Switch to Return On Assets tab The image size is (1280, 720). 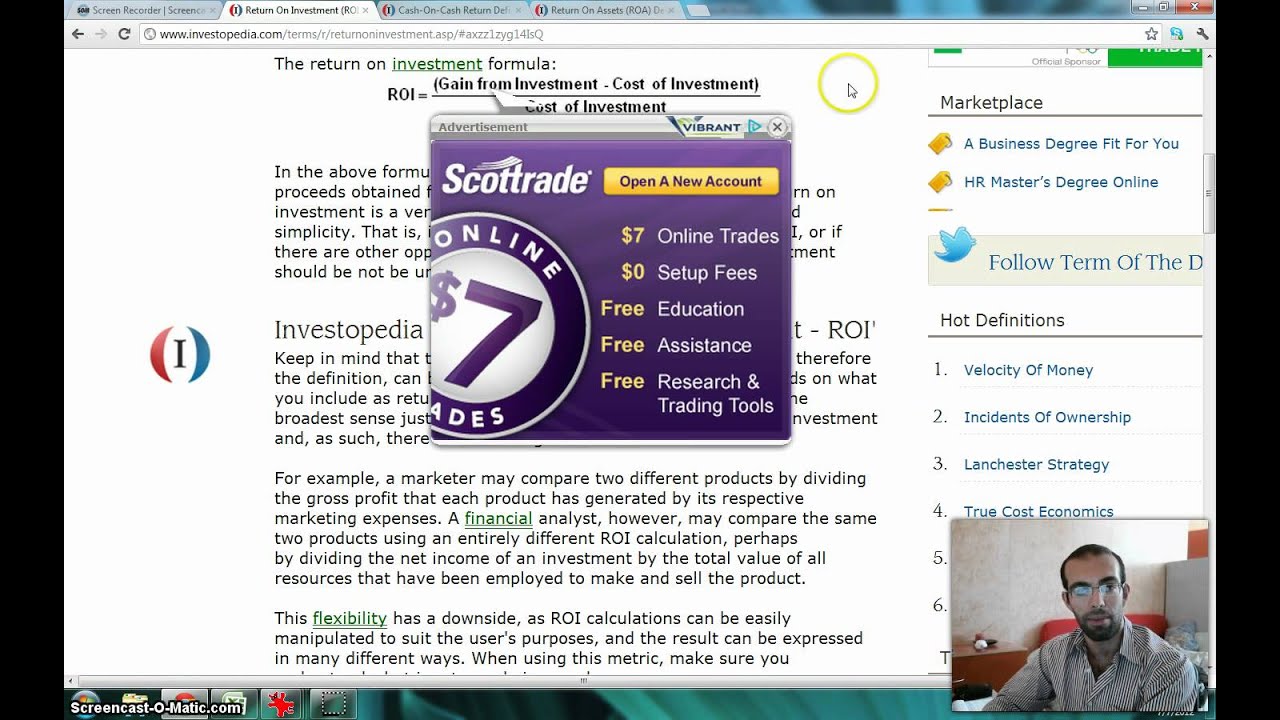[603, 10]
